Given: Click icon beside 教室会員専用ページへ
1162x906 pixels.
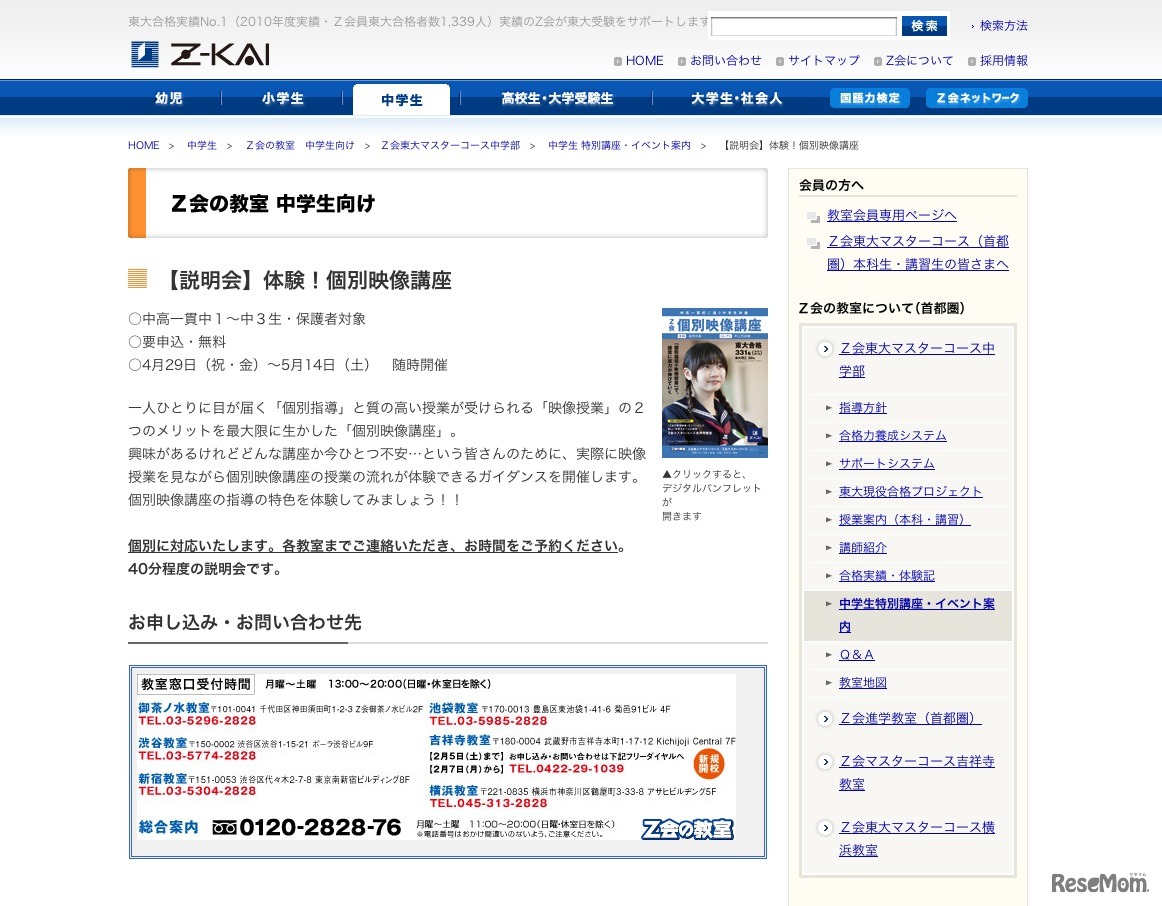Looking at the screenshot, I should [x=814, y=216].
